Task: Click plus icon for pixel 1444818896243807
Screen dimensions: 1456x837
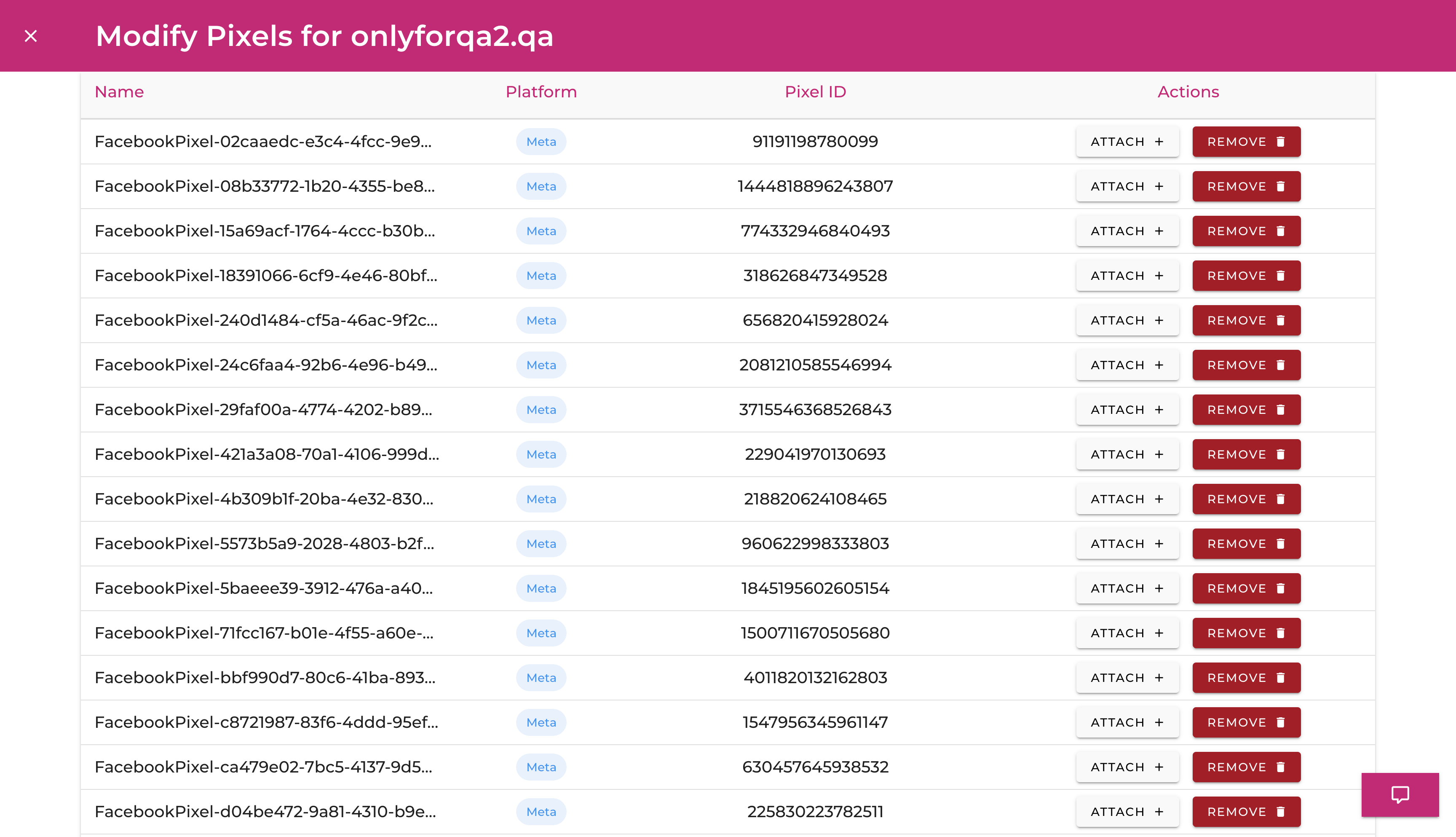Action: [x=1159, y=187]
